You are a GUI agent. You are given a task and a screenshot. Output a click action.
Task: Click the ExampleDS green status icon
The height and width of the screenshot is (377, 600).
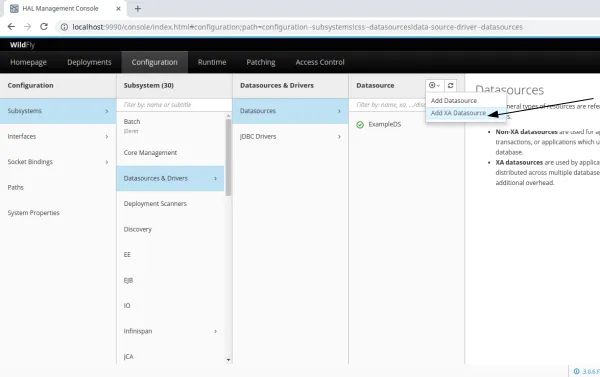[x=360, y=125]
